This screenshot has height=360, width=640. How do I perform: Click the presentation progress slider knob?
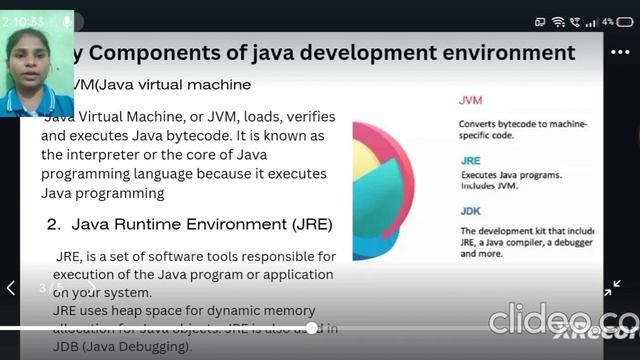312,328
